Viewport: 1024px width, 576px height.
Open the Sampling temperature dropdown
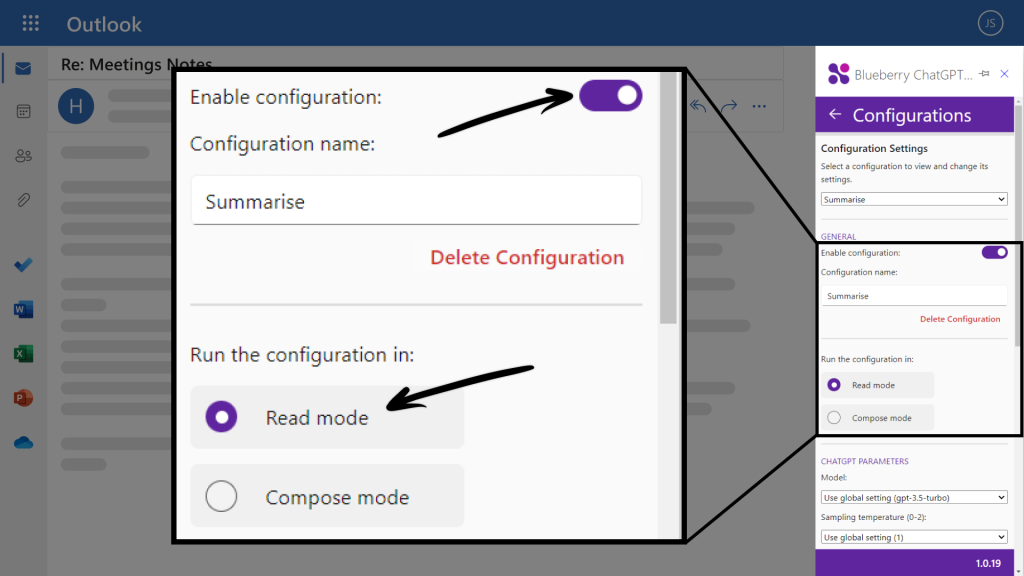coord(914,537)
